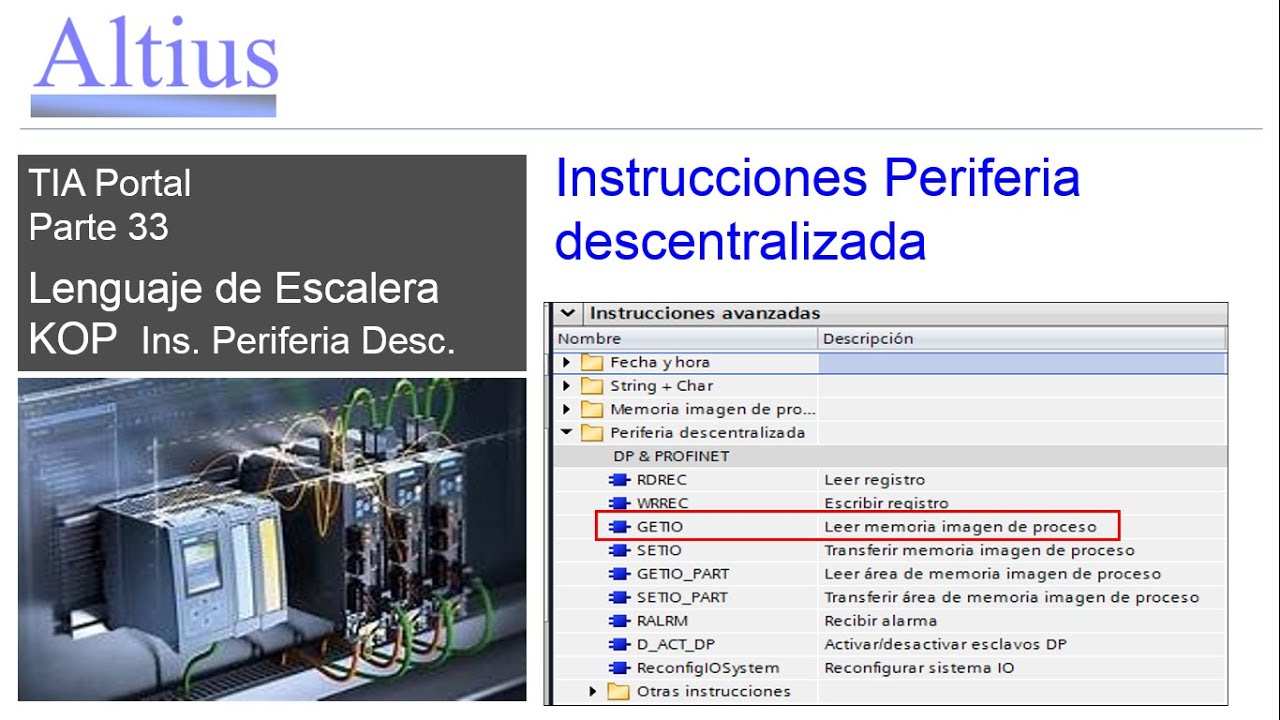
Task: Select the WRREC instruction name
Action: pos(663,503)
